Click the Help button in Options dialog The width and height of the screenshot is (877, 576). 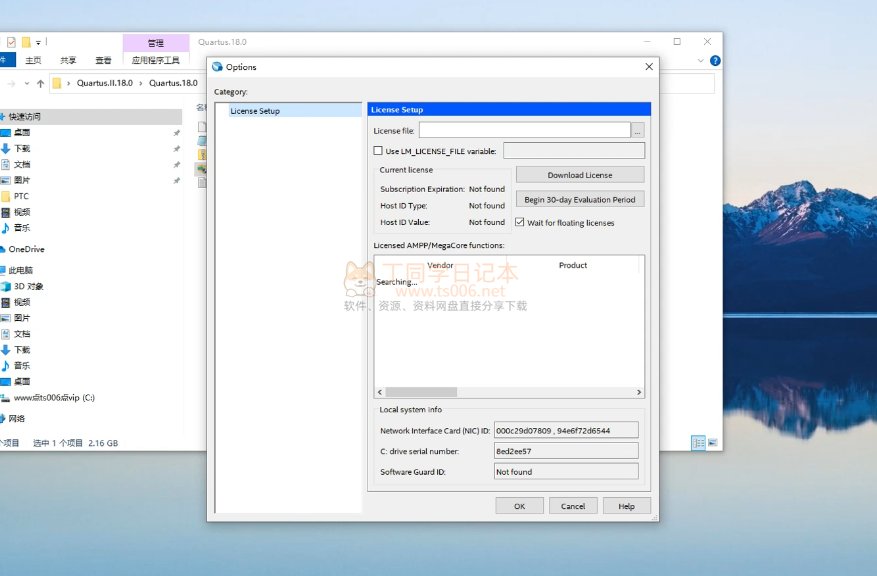[x=626, y=506]
